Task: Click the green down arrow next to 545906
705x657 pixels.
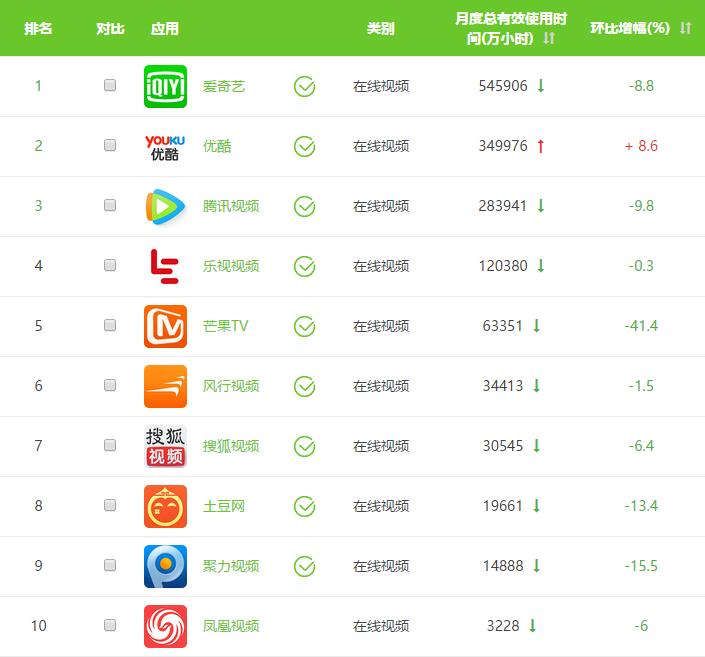Action: (x=541, y=85)
